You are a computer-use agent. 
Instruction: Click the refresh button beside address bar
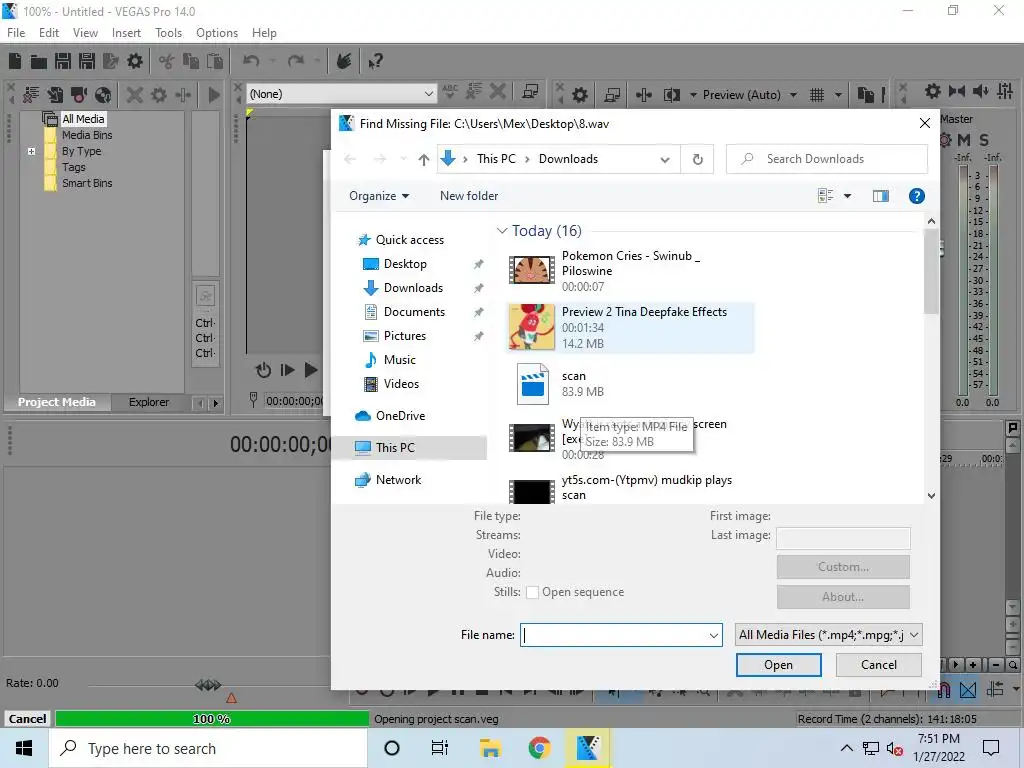point(697,159)
